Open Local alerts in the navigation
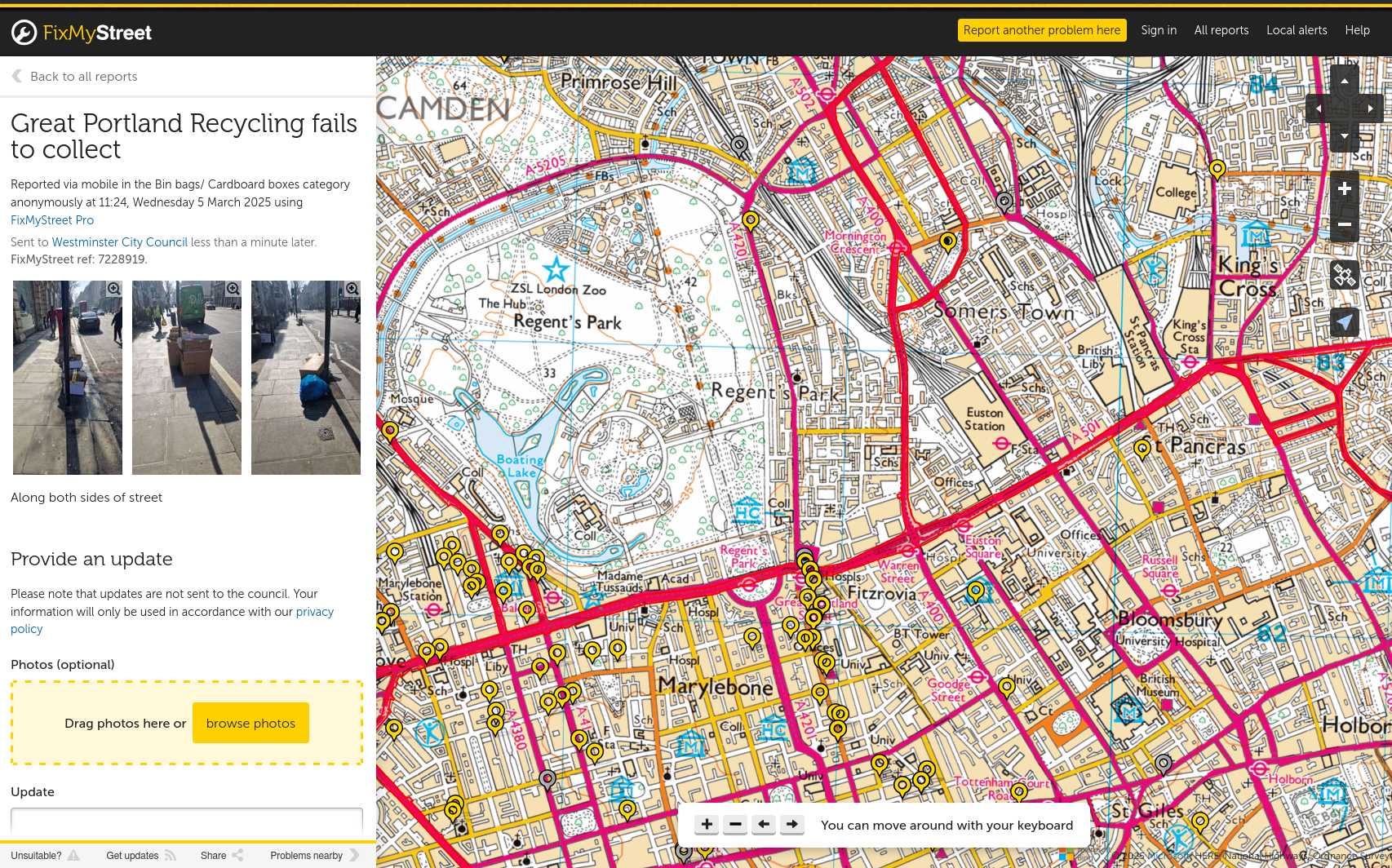This screenshot has width=1392, height=868. pos(1297,30)
